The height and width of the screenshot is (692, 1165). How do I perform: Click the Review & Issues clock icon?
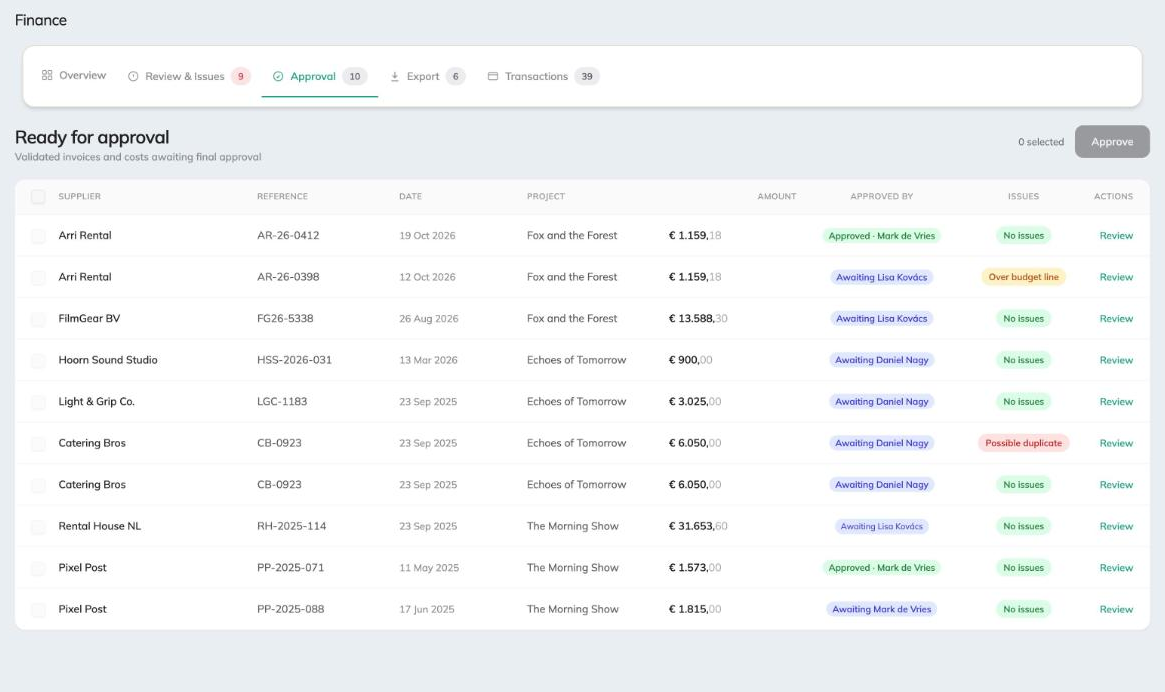pos(133,76)
